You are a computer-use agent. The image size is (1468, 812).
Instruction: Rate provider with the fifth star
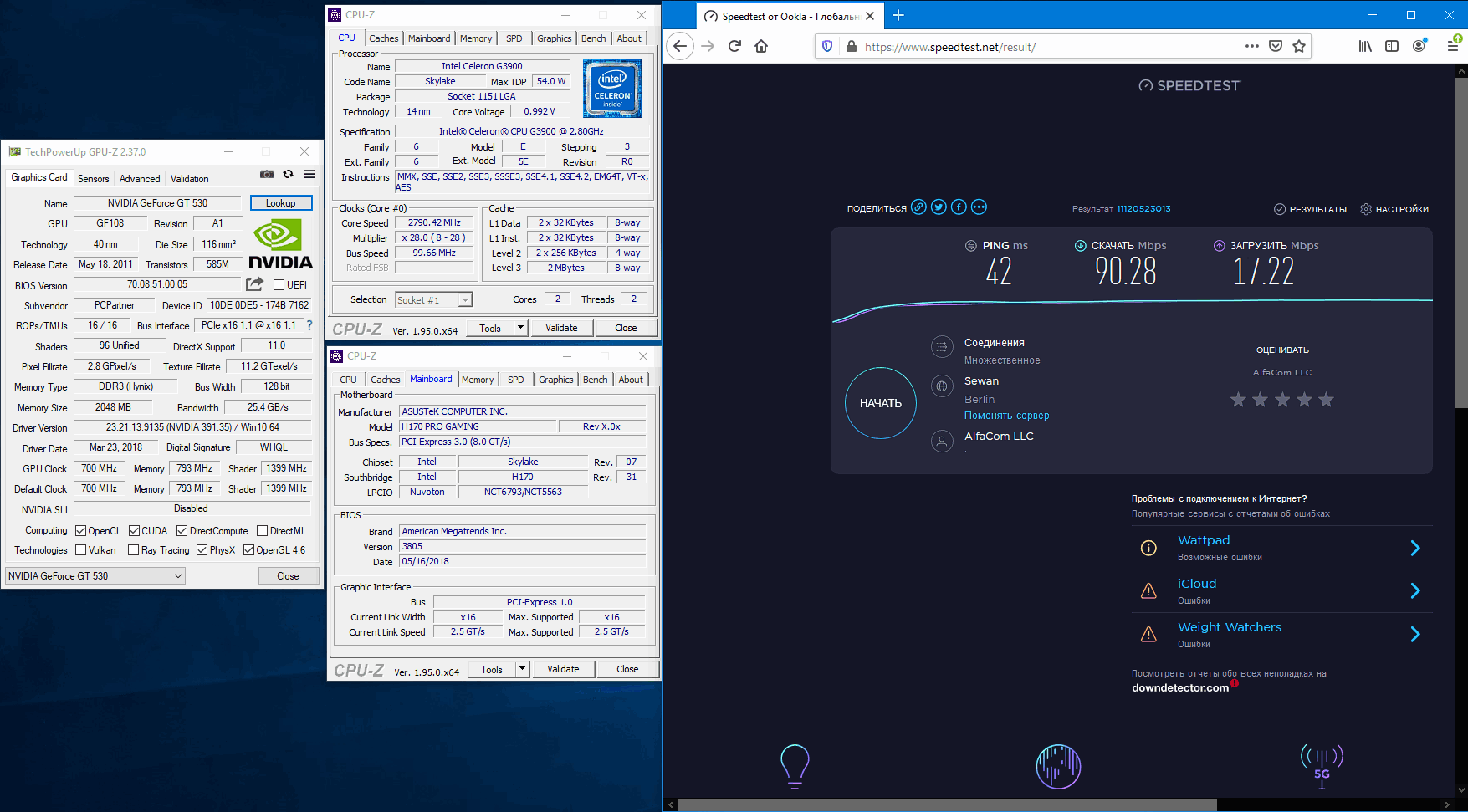(x=1326, y=400)
